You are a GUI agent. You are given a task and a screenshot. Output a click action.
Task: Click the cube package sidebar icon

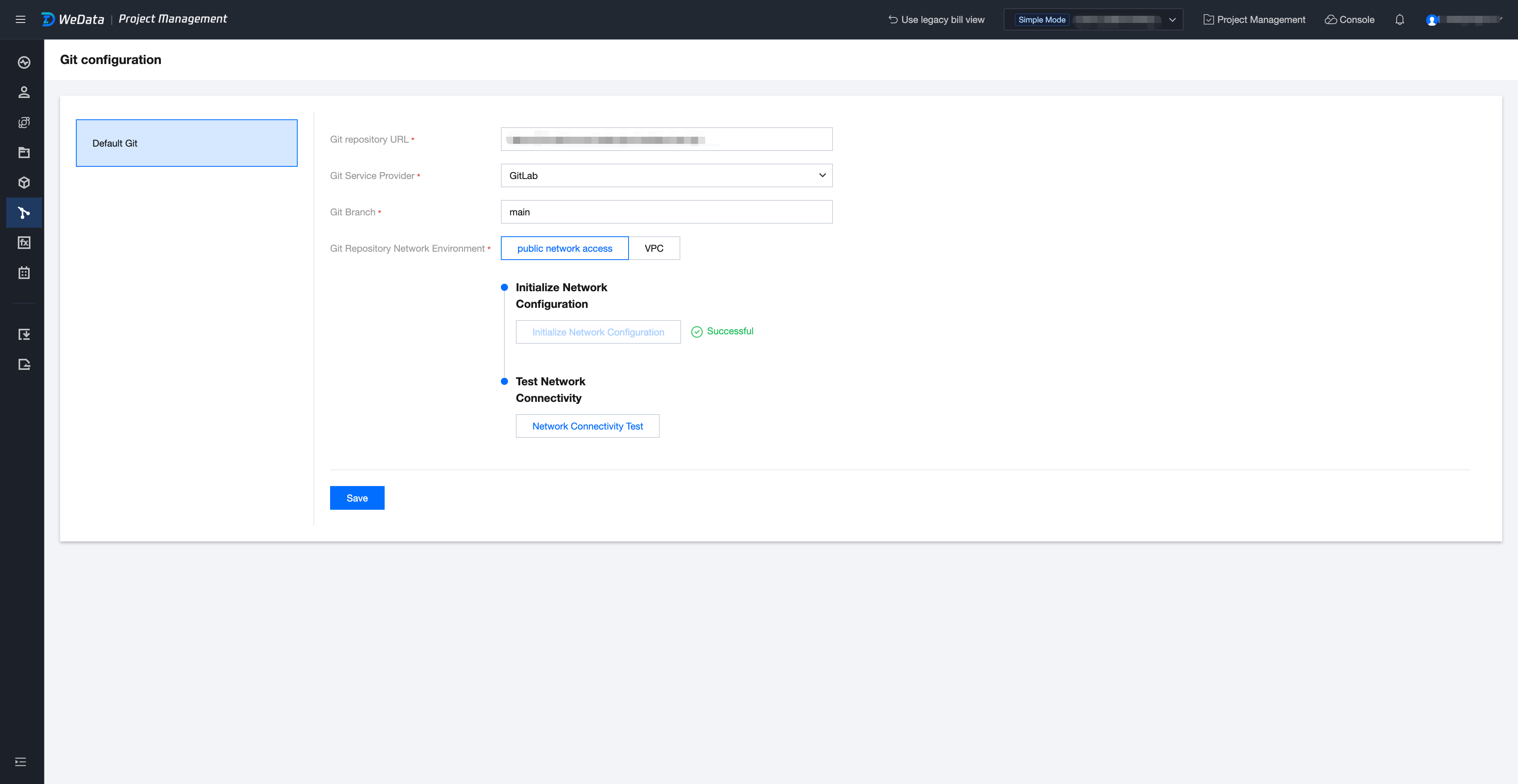tap(24, 183)
